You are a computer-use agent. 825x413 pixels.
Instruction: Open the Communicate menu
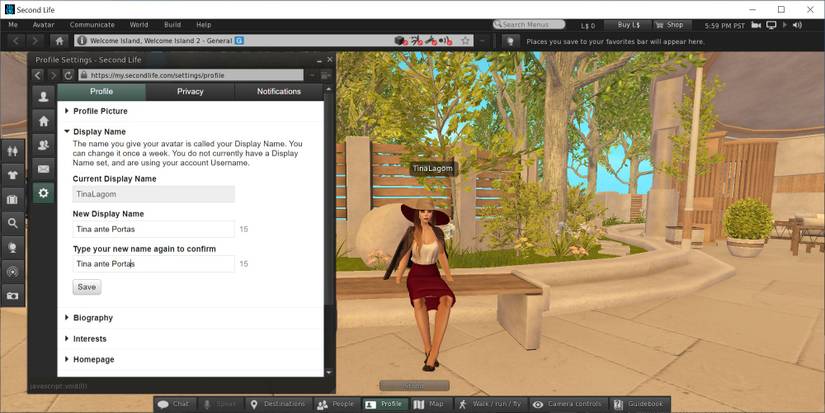(x=92, y=25)
